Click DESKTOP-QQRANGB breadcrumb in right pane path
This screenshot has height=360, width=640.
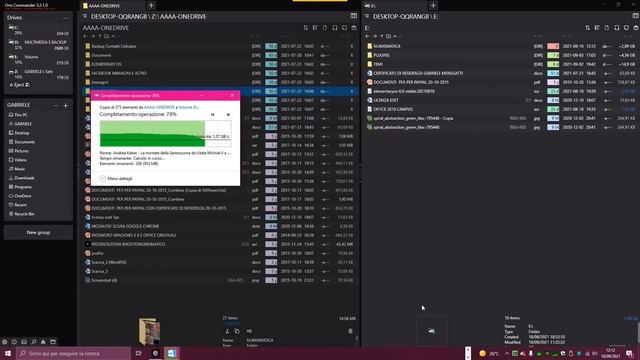[x=400, y=17]
